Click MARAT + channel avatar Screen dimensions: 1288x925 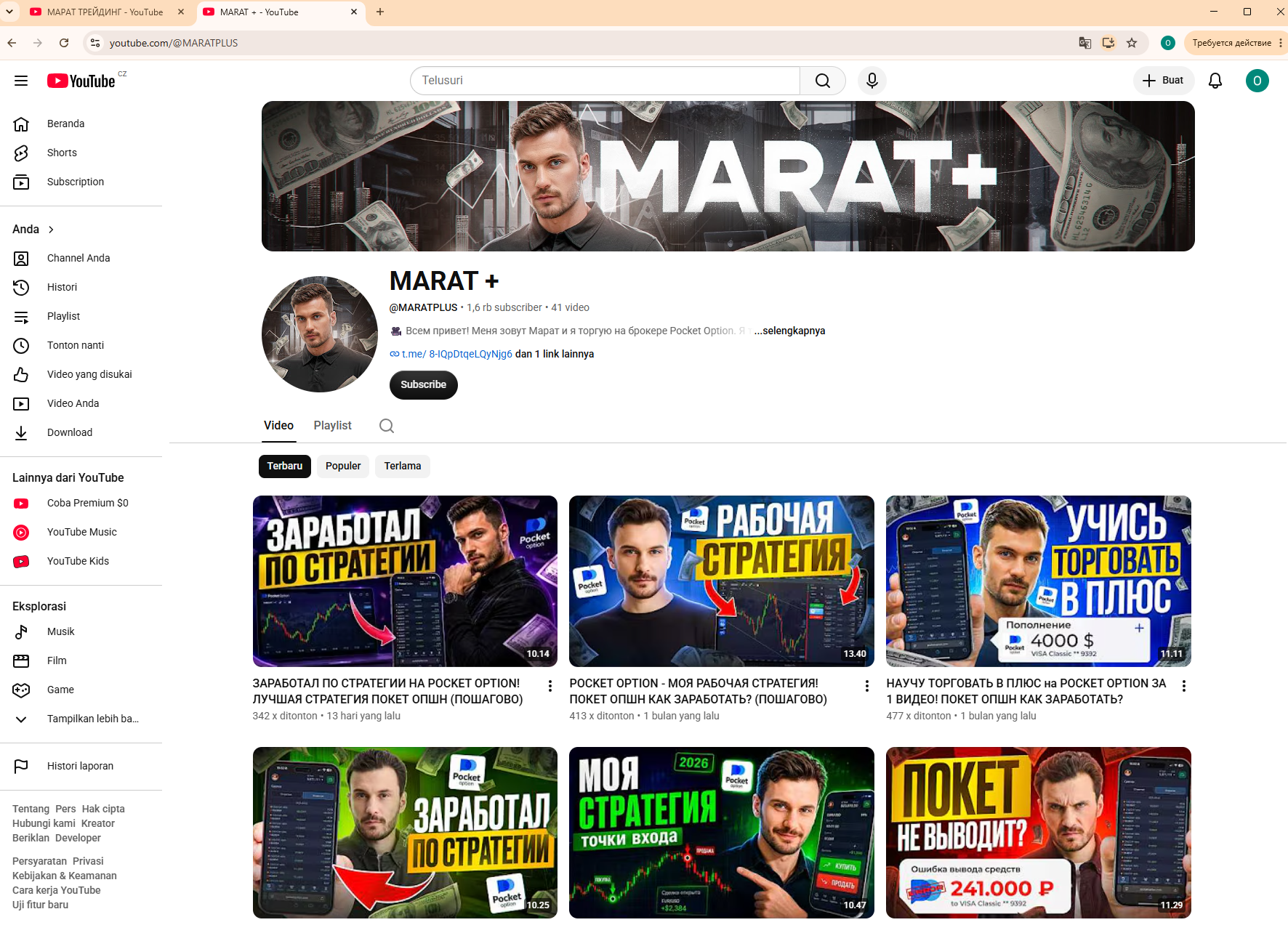click(320, 334)
